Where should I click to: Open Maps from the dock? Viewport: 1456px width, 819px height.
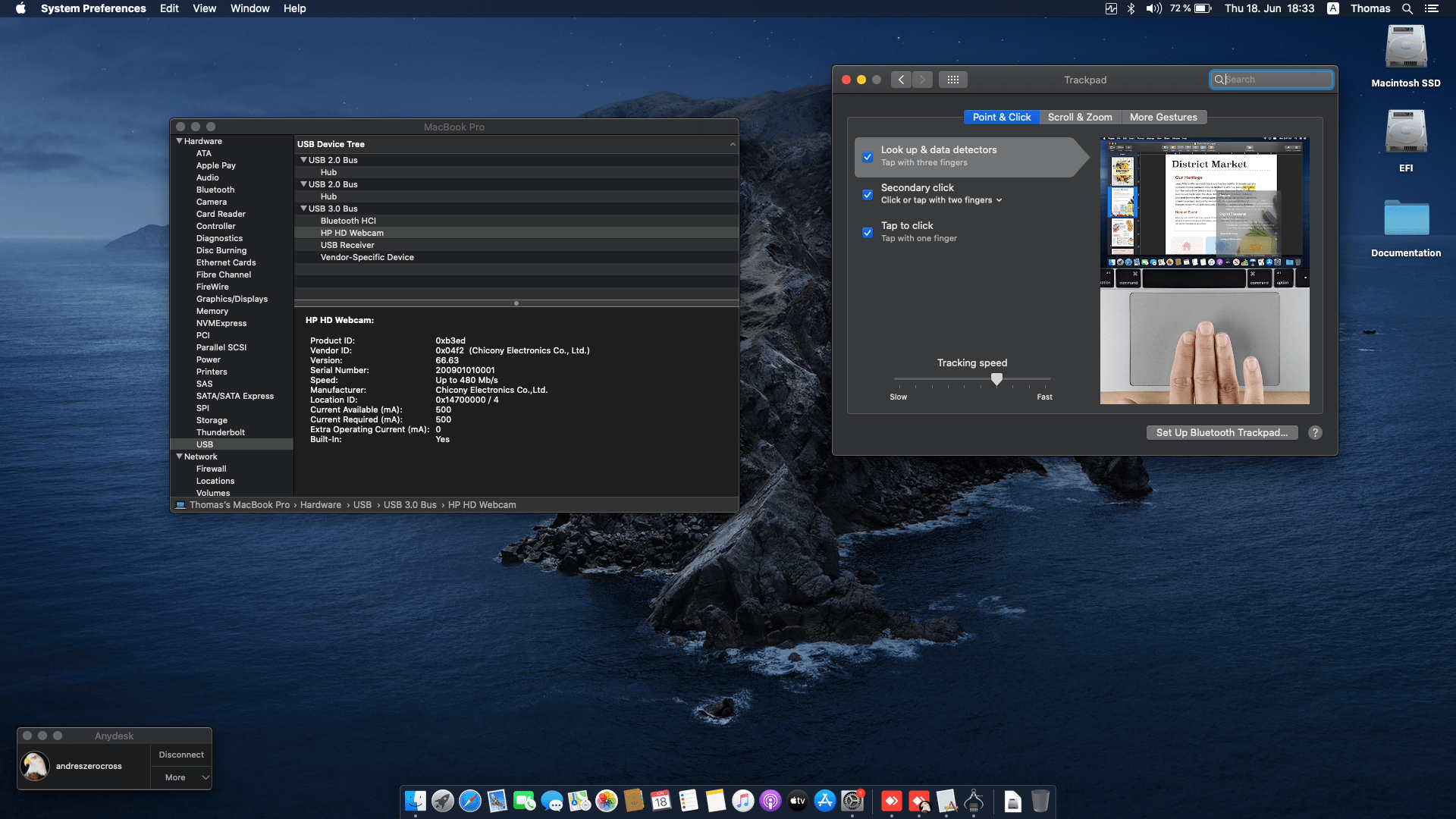coord(579,801)
